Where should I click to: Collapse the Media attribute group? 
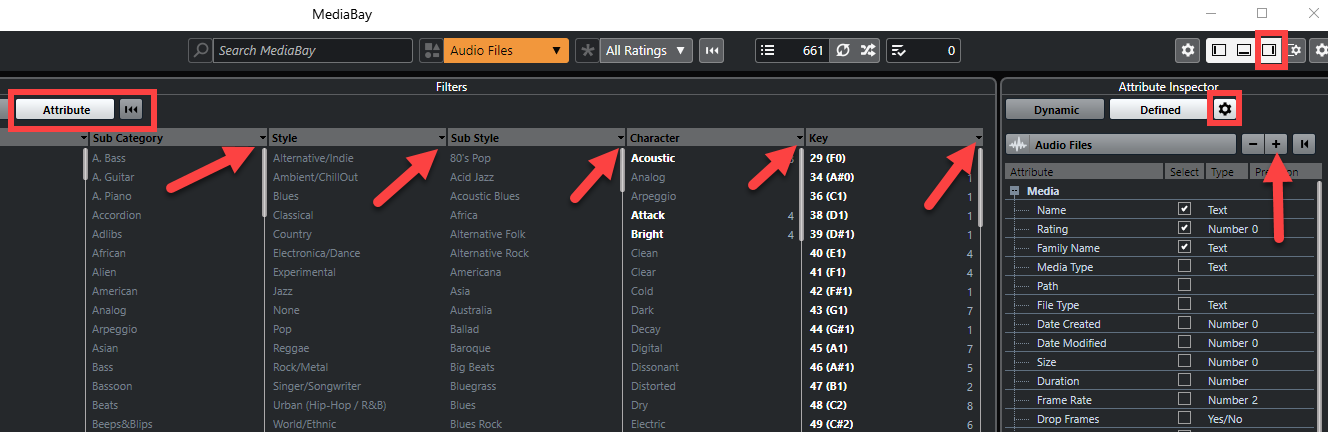[1014, 191]
